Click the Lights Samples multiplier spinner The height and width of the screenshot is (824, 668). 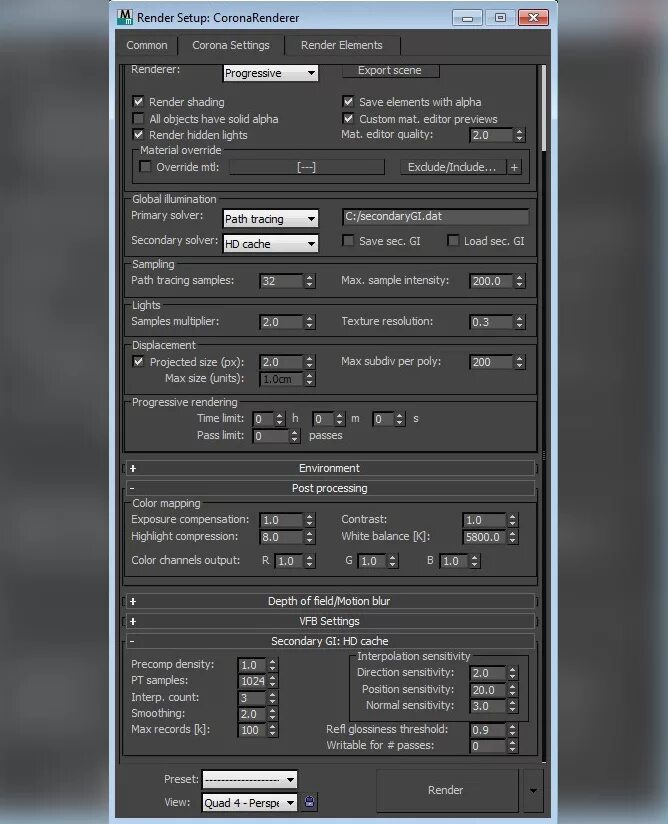[x=310, y=322]
